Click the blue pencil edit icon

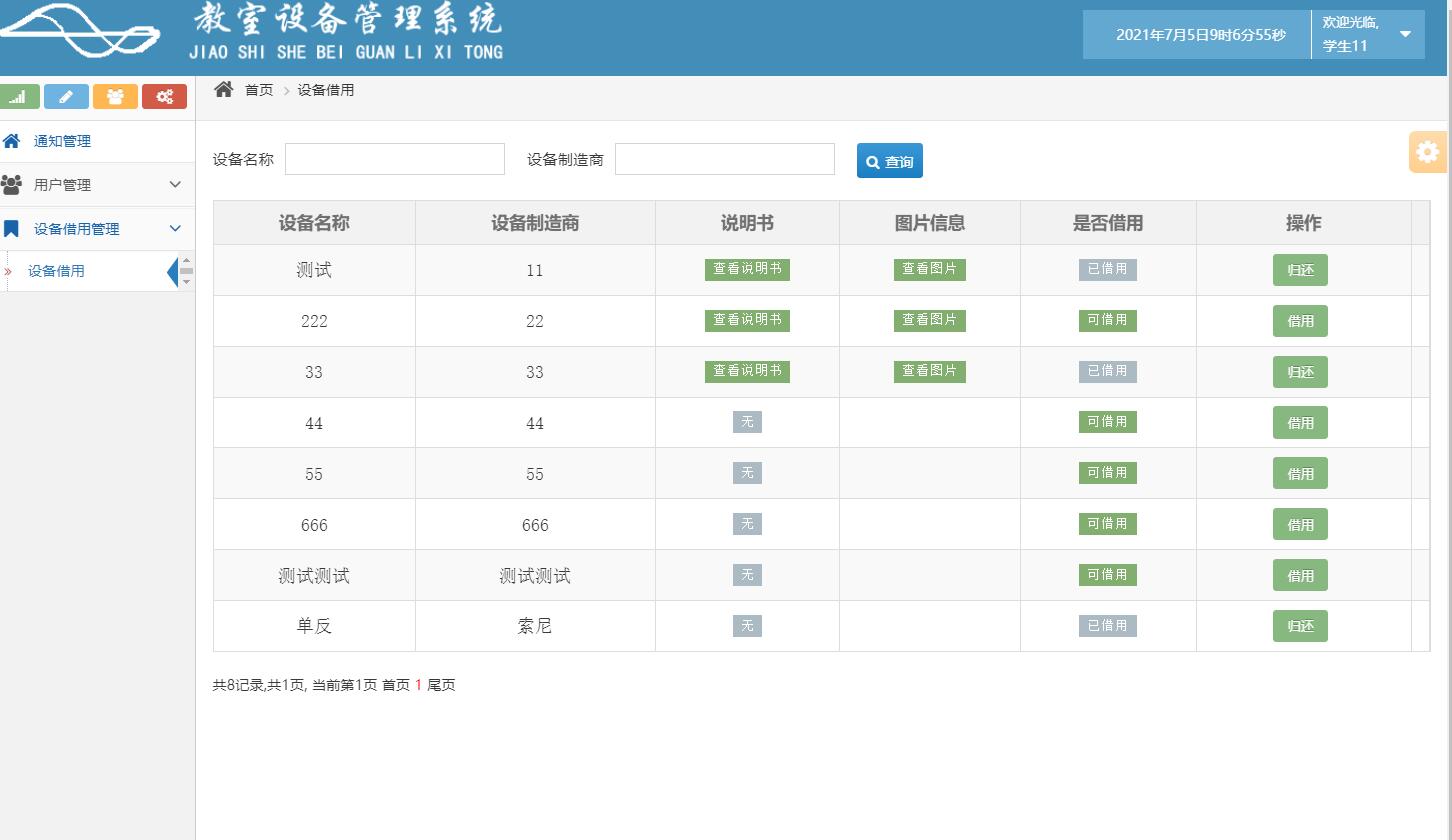click(67, 96)
